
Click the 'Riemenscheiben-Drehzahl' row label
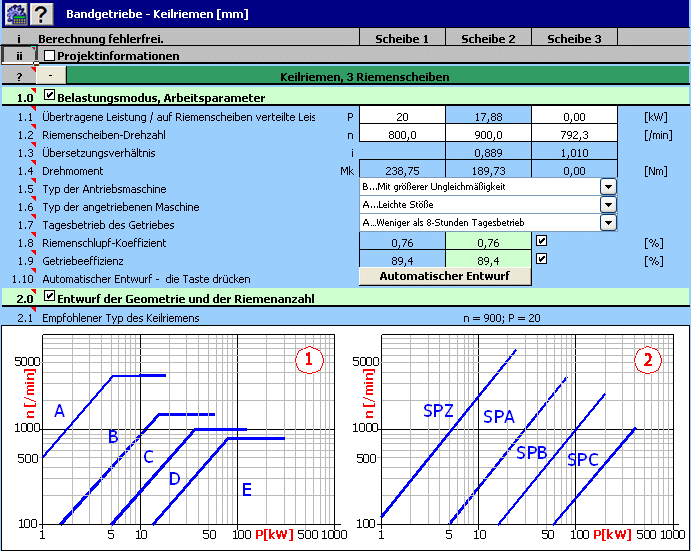104,135
